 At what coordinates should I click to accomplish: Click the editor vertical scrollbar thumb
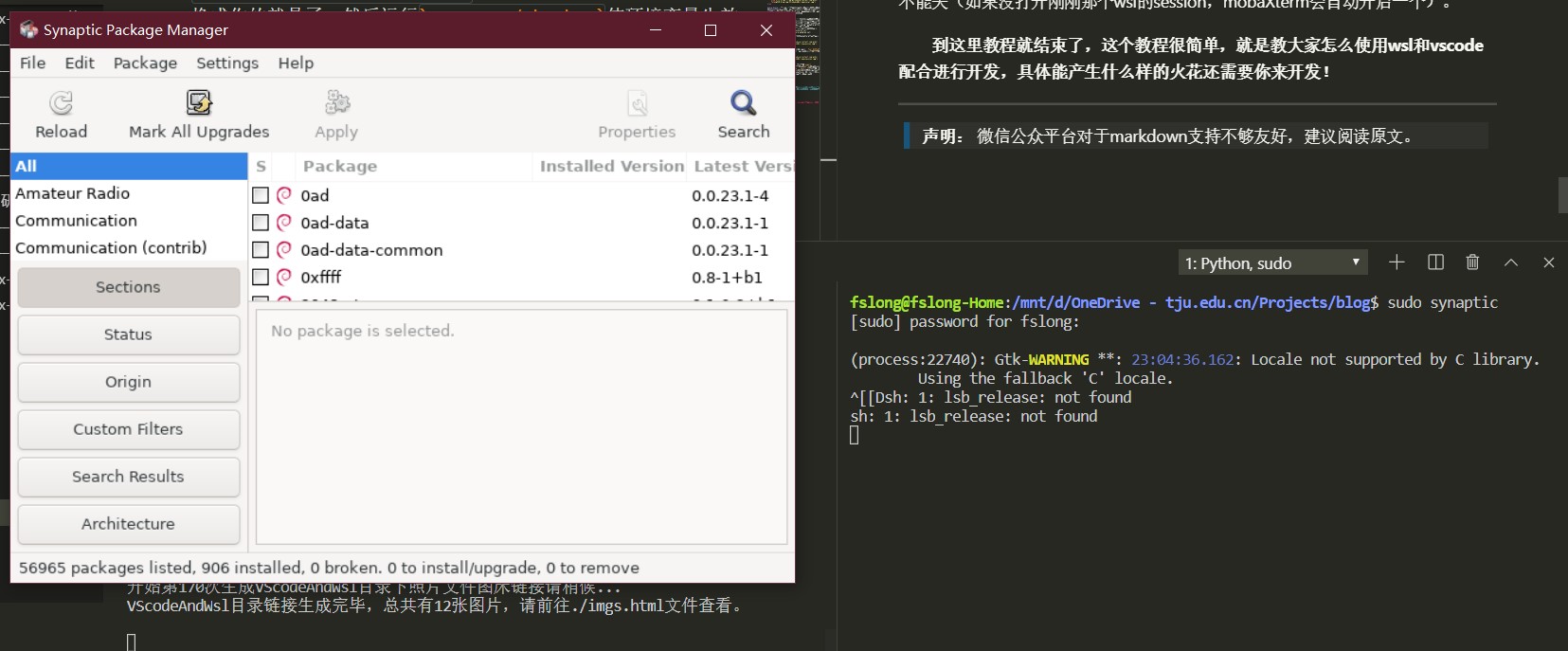point(1562,195)
